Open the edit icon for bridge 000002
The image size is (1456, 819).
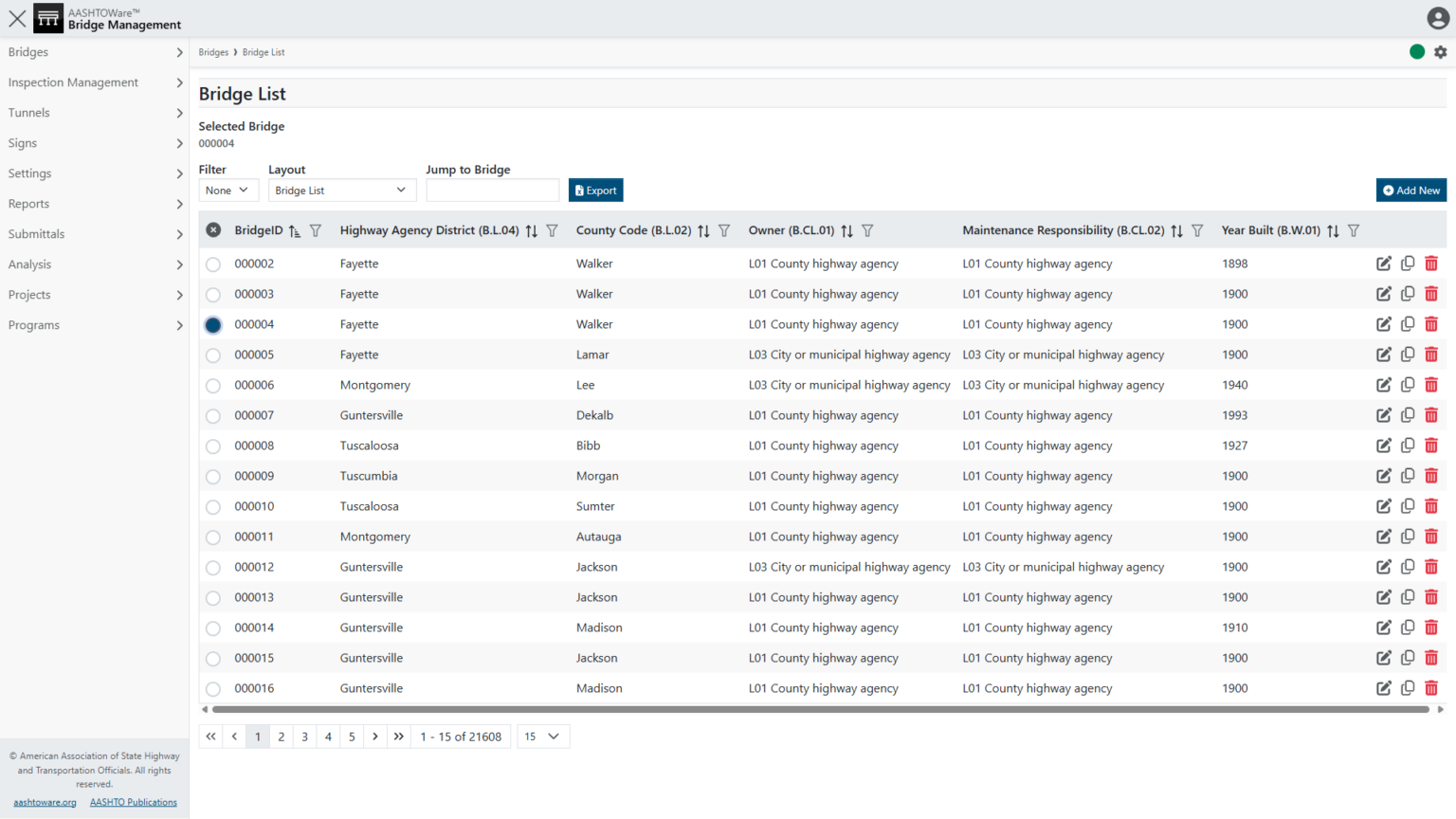click(x=1384, y=264)
